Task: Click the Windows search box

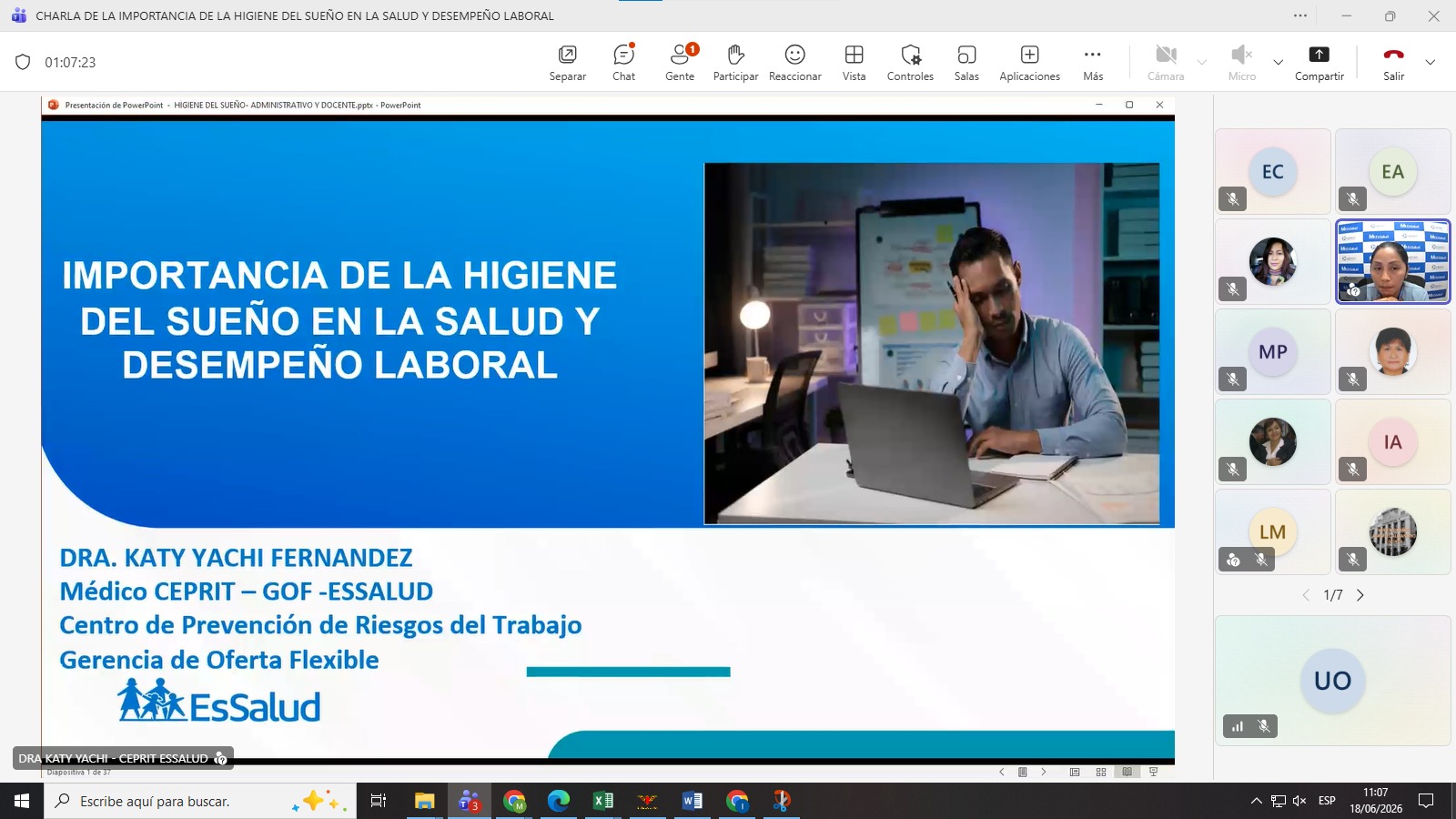Action: pos(200,801)
